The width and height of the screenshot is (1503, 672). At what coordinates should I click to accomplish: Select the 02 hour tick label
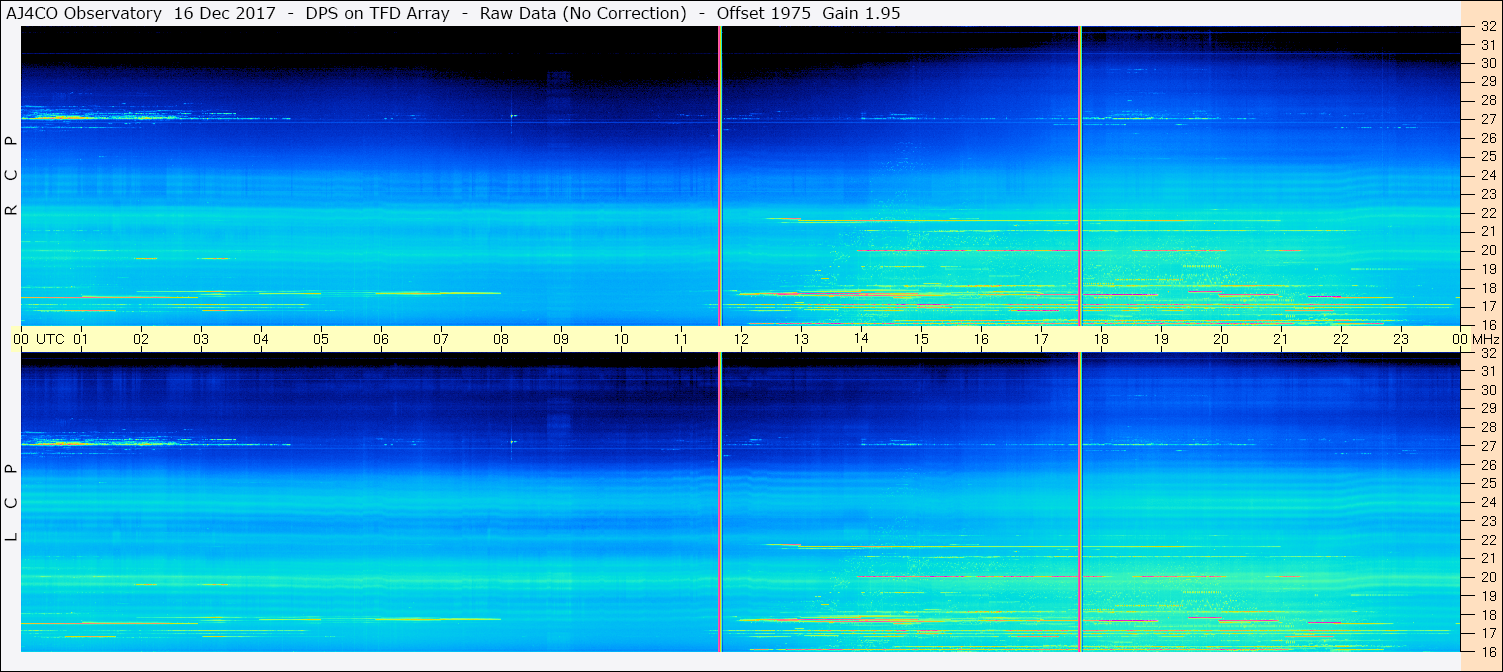coord(141,339)
